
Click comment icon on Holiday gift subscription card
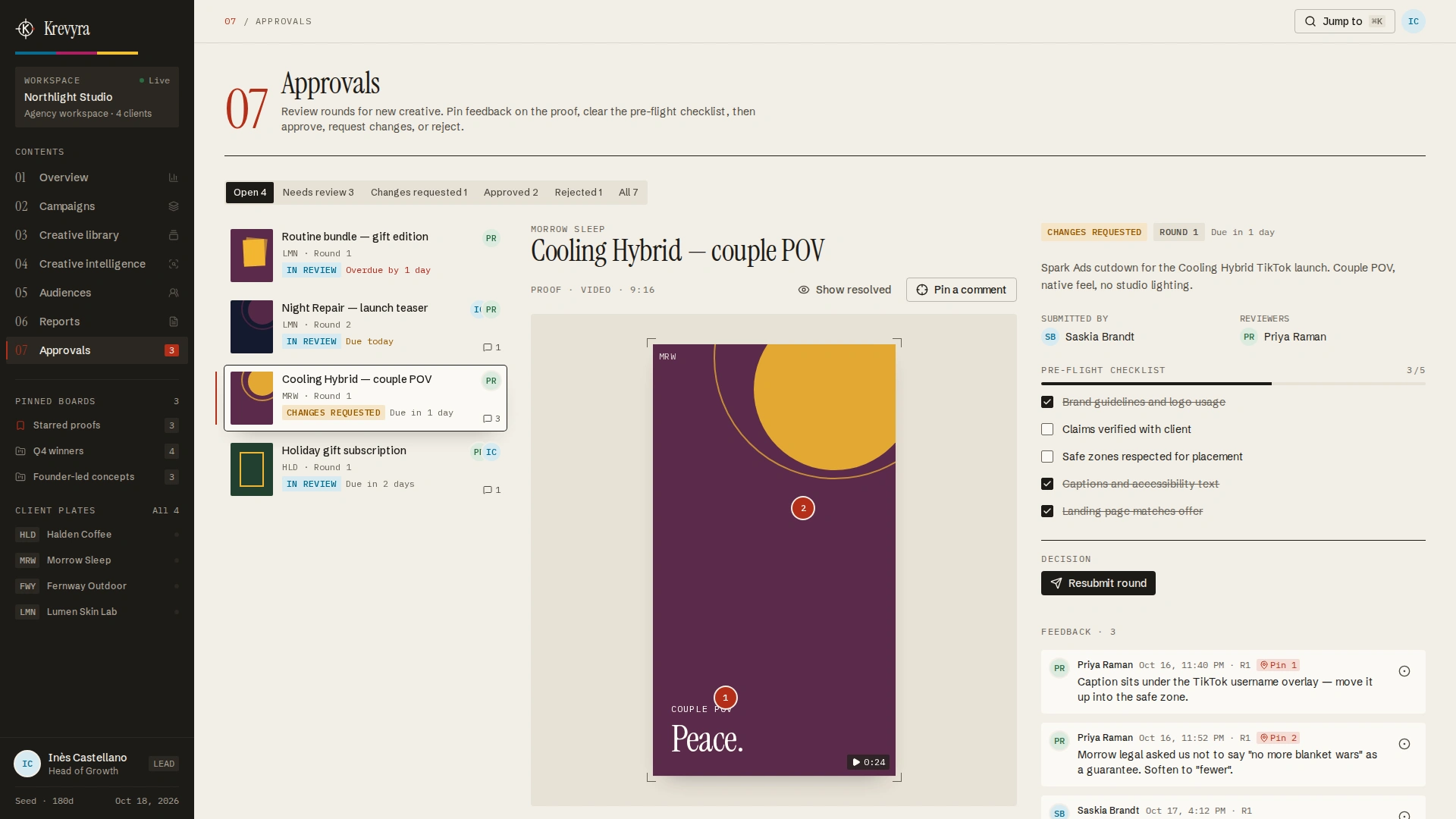(x=488, y=490)
